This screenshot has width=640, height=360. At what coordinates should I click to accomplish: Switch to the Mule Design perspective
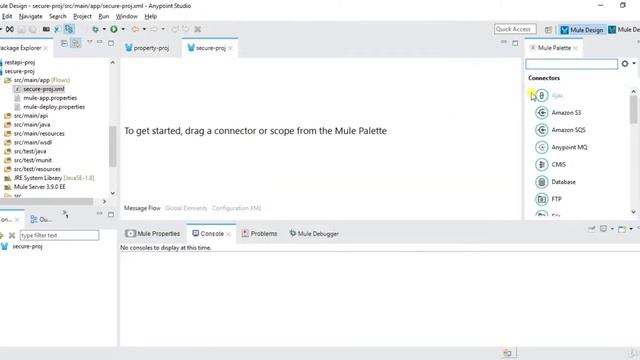582,30
